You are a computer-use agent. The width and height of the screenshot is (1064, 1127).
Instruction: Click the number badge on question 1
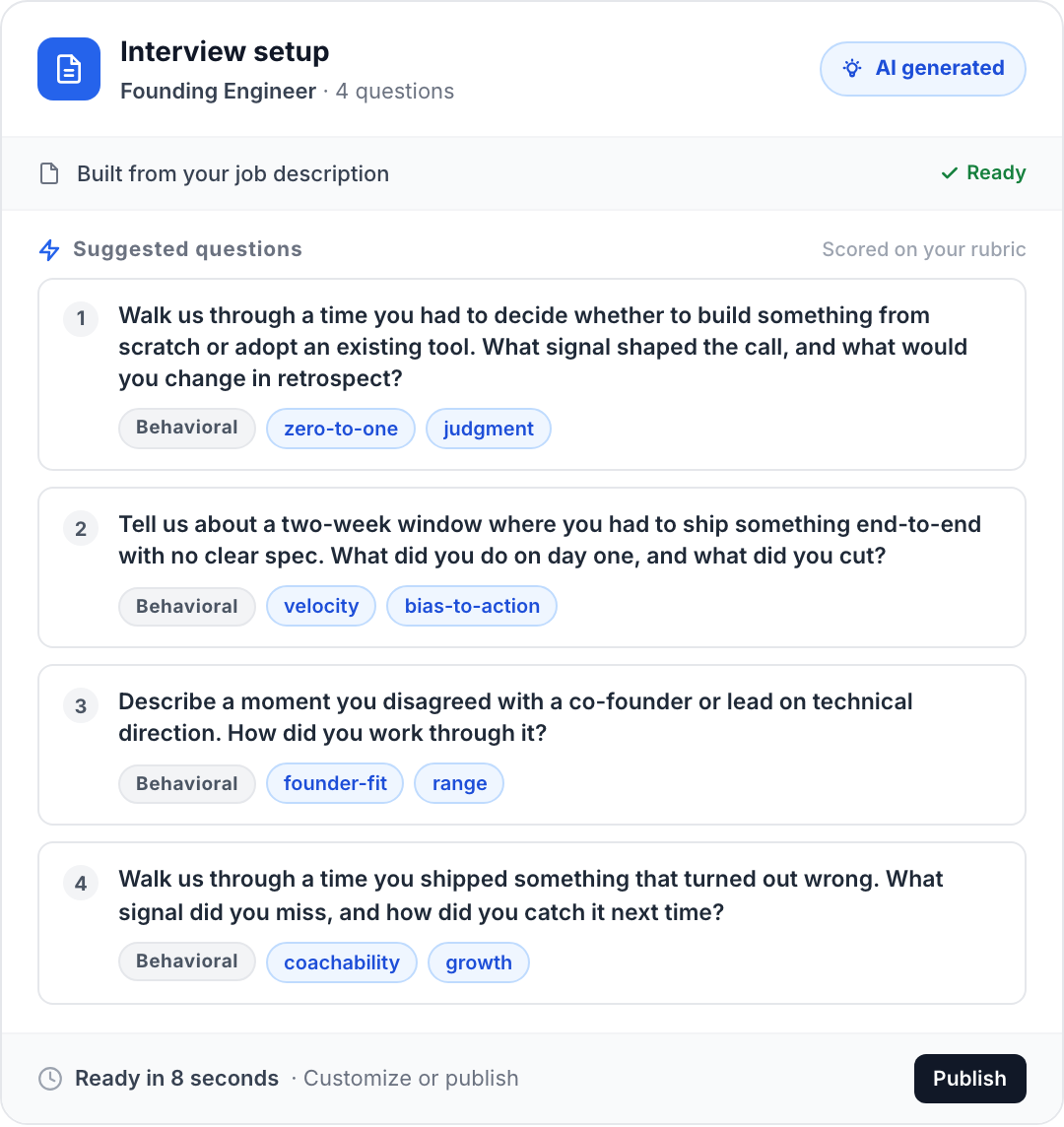[x=81, y=319]
